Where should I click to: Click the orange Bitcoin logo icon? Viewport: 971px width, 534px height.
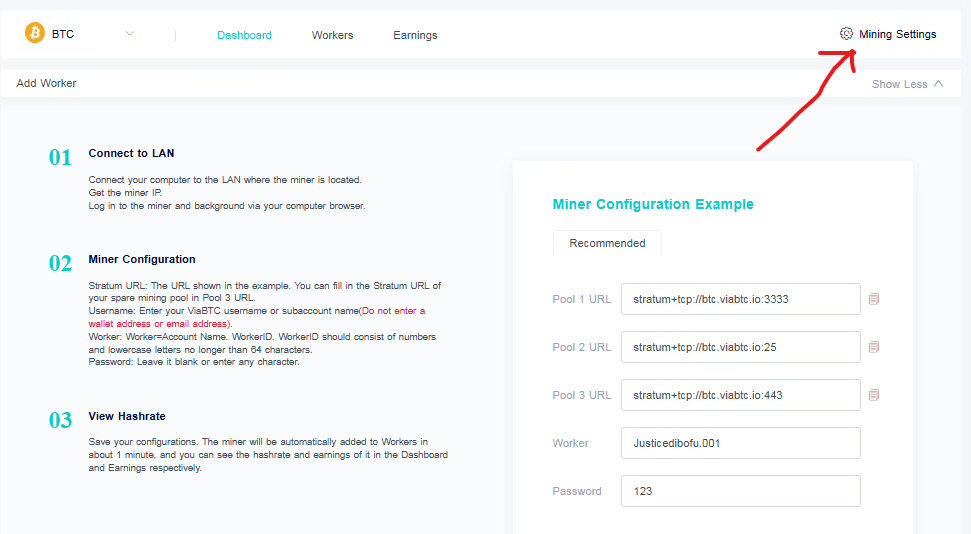coord(35,34)
